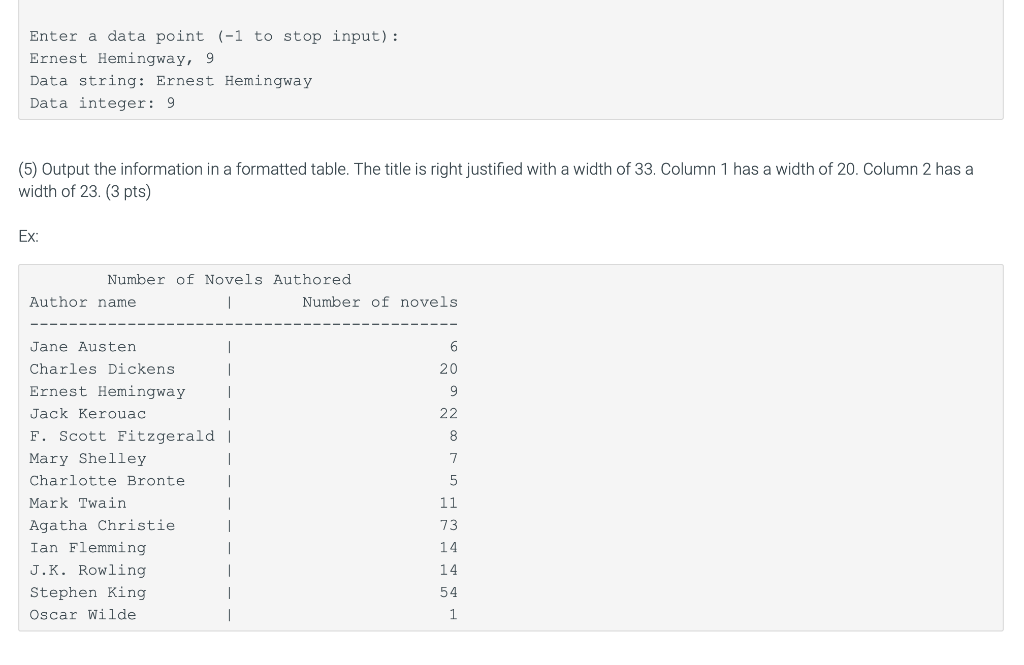Click the F. Scott Fitzgerald entry
This screenshot has width=1024, height=665.
click(x=122, y=436)
